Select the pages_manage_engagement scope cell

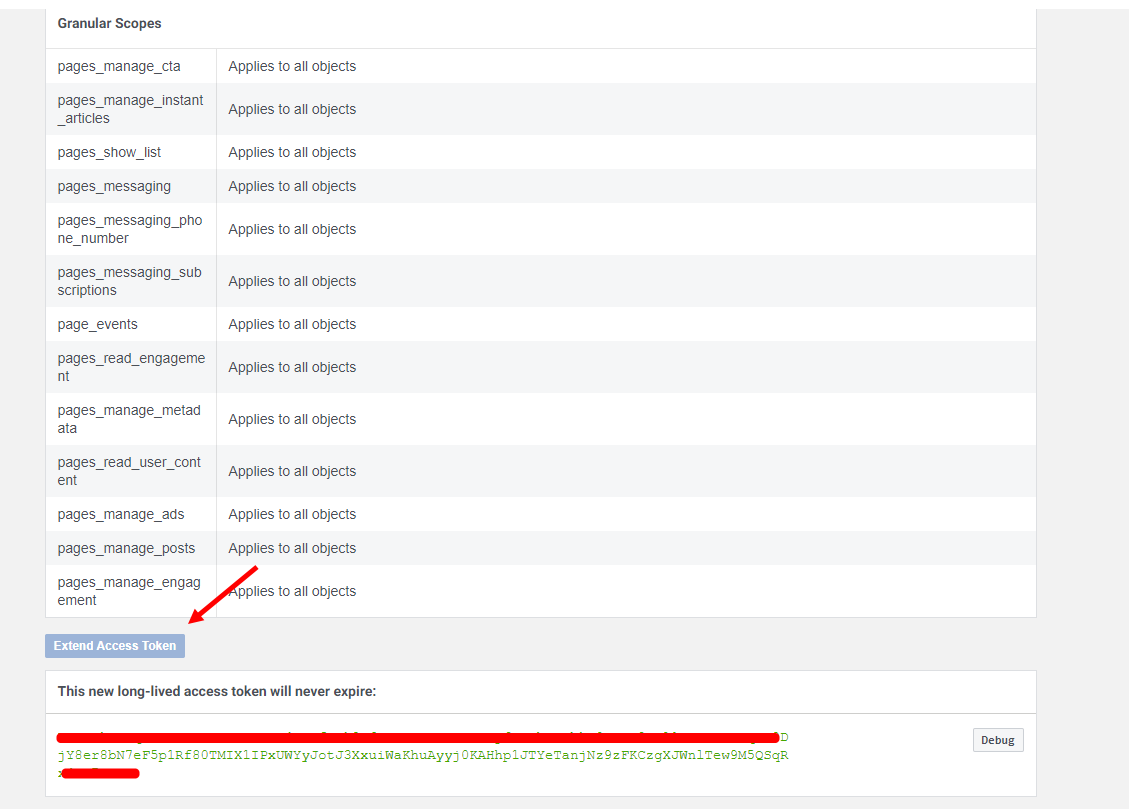(130, 591)
